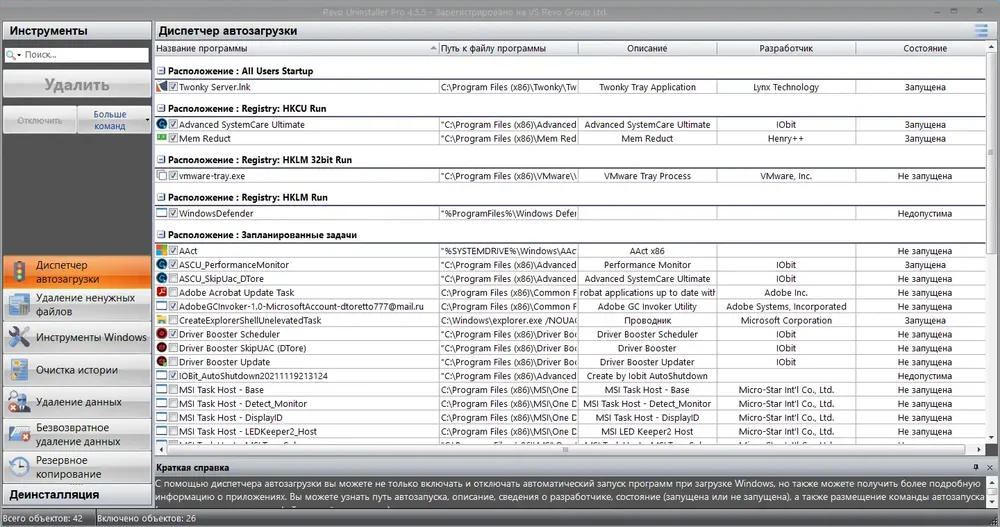Image resolution: width=1000 pixels, height=527 pixels.
Task: Collapse the Registry: HKCU Run group
Action: (161, 108)
